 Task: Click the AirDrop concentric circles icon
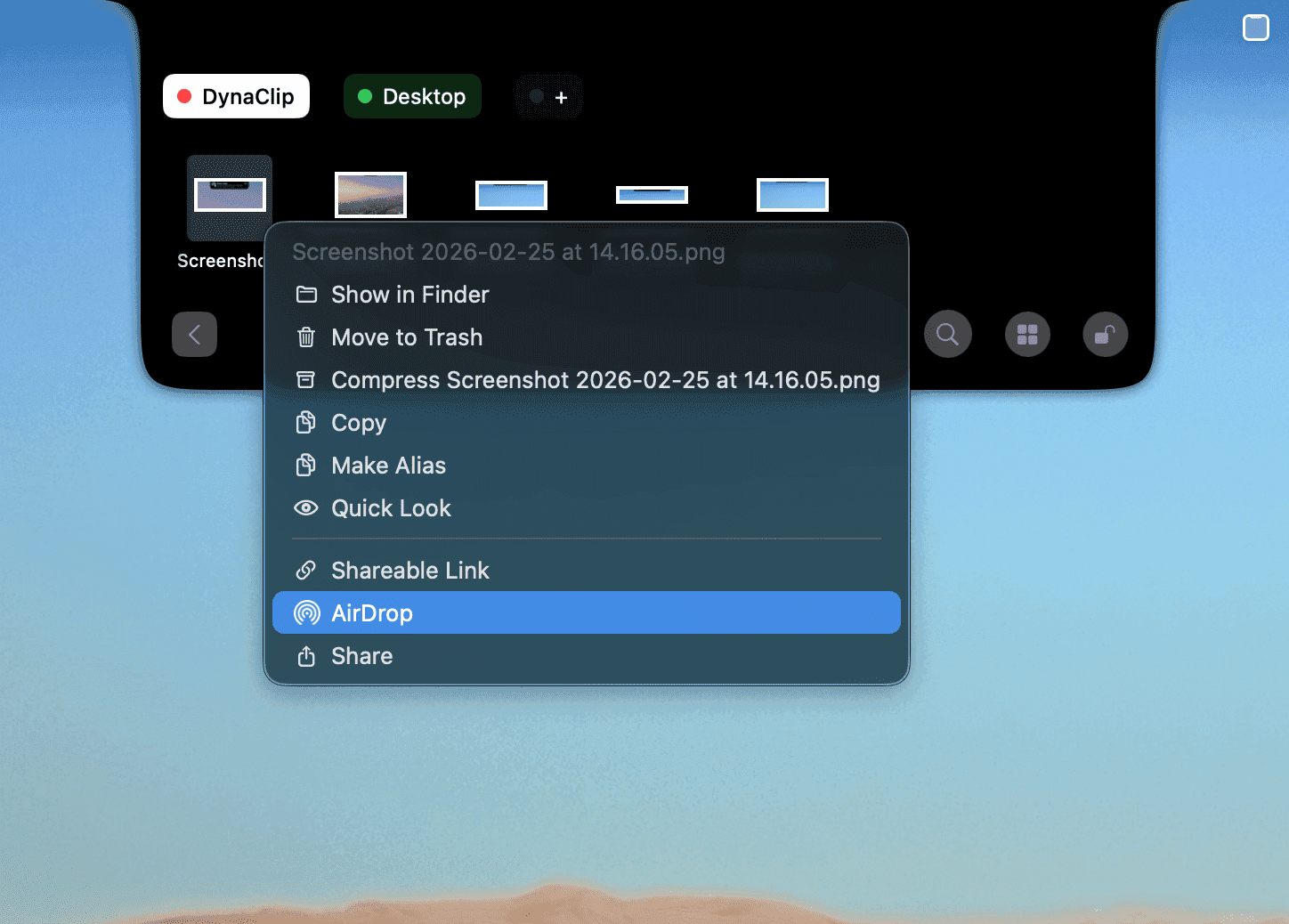[x=306, y=612]
